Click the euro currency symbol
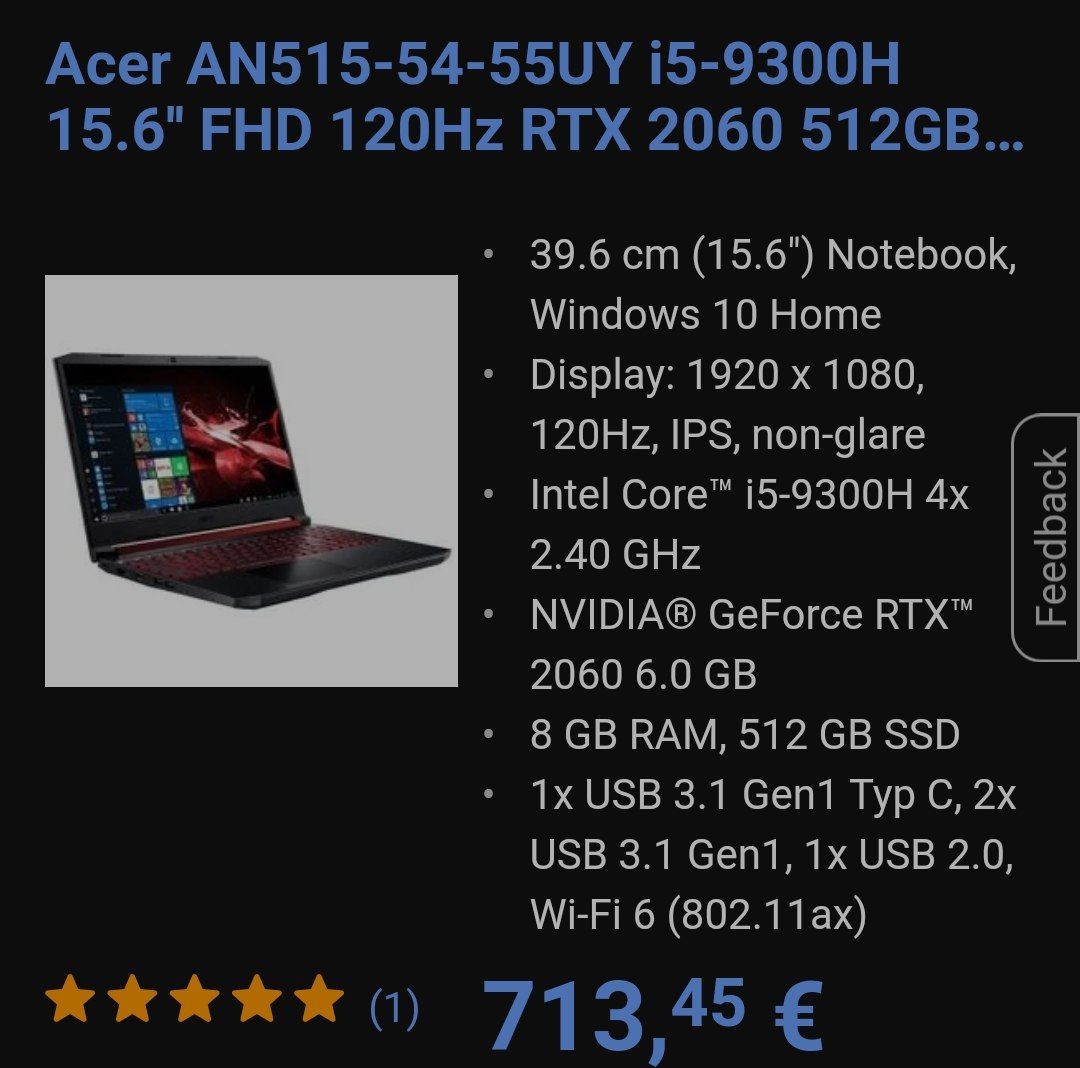1080x1068 pixels. [798, 1014]
